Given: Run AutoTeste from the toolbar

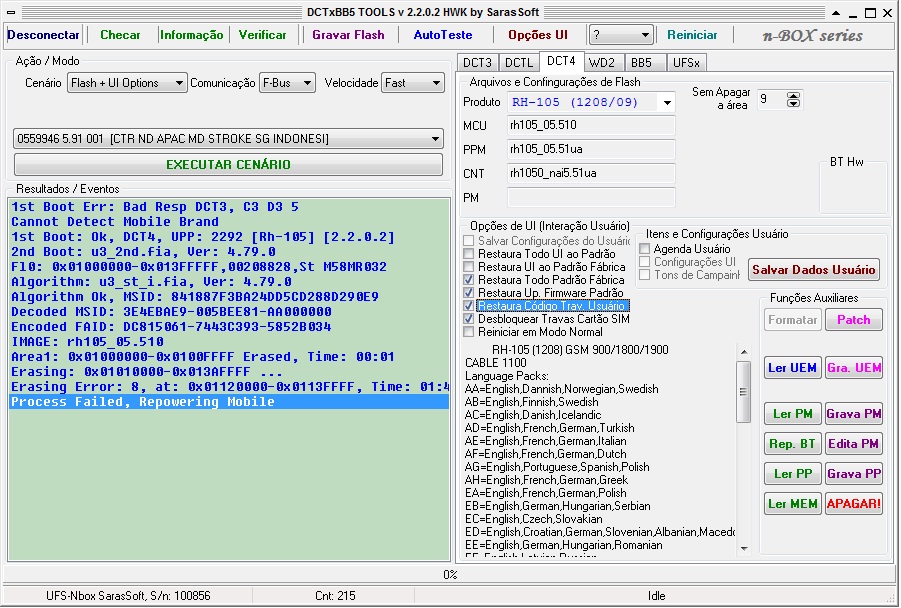Looking at the screenshot, I should click(443, 35).
